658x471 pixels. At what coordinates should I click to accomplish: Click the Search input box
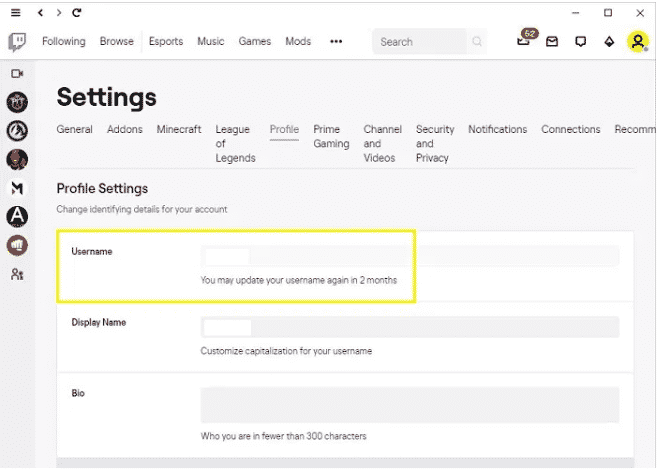419,42
